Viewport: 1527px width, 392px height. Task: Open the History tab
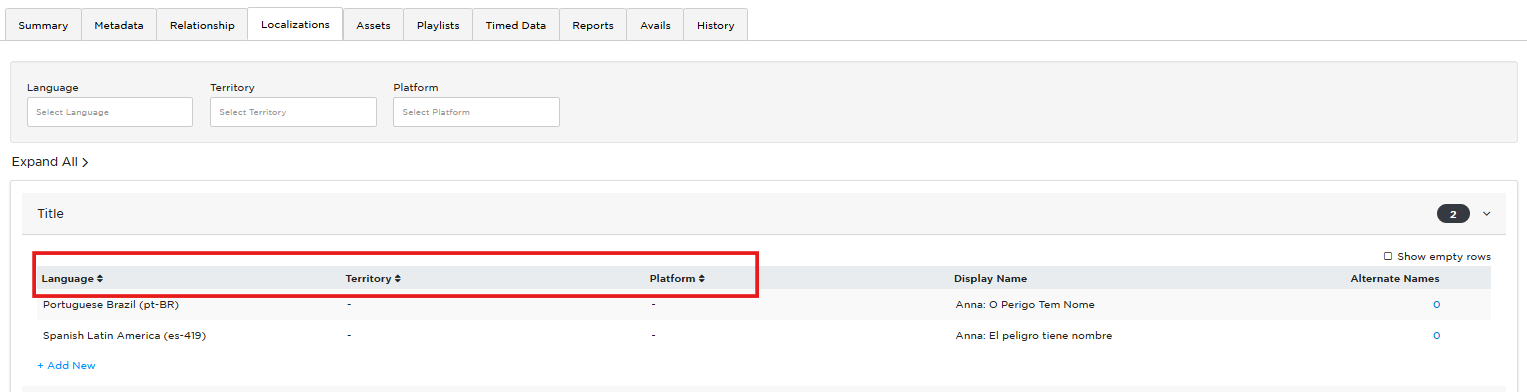(716, 25)
